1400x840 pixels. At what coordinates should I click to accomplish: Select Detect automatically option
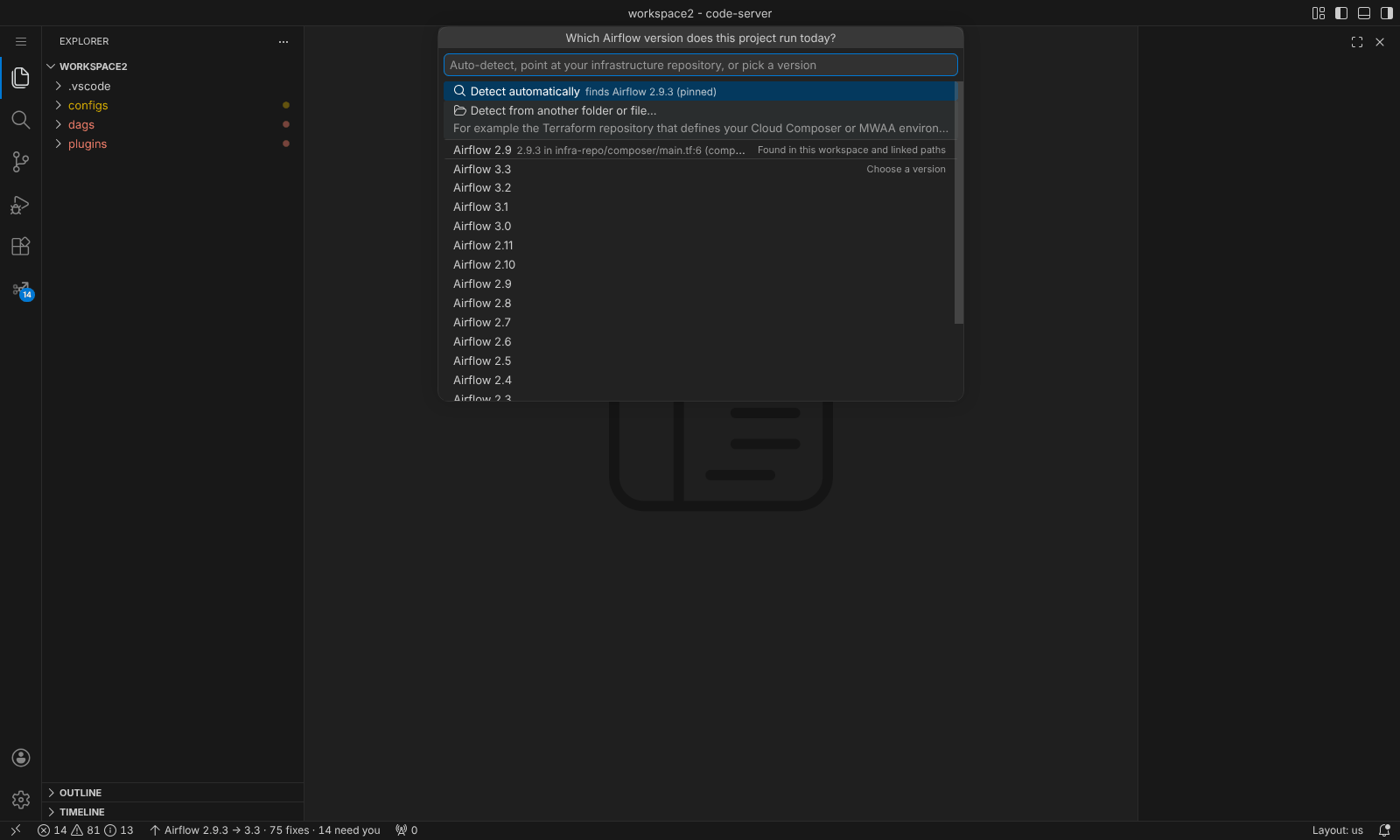point(698,91)
